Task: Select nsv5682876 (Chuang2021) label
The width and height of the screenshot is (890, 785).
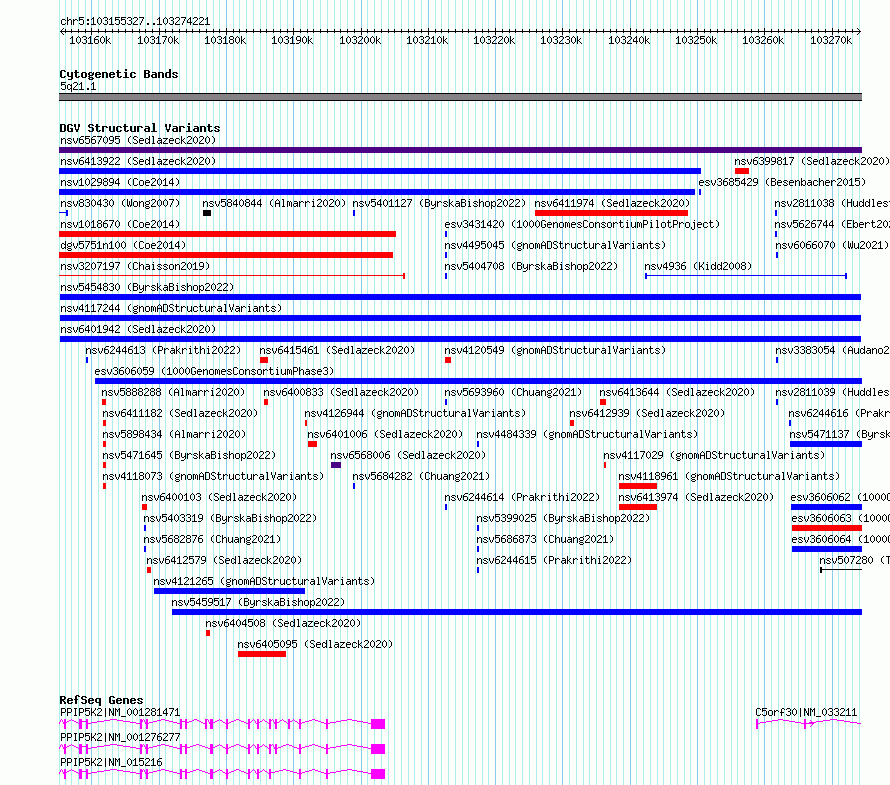Action: pyautogui.click(x=212, y=539)
